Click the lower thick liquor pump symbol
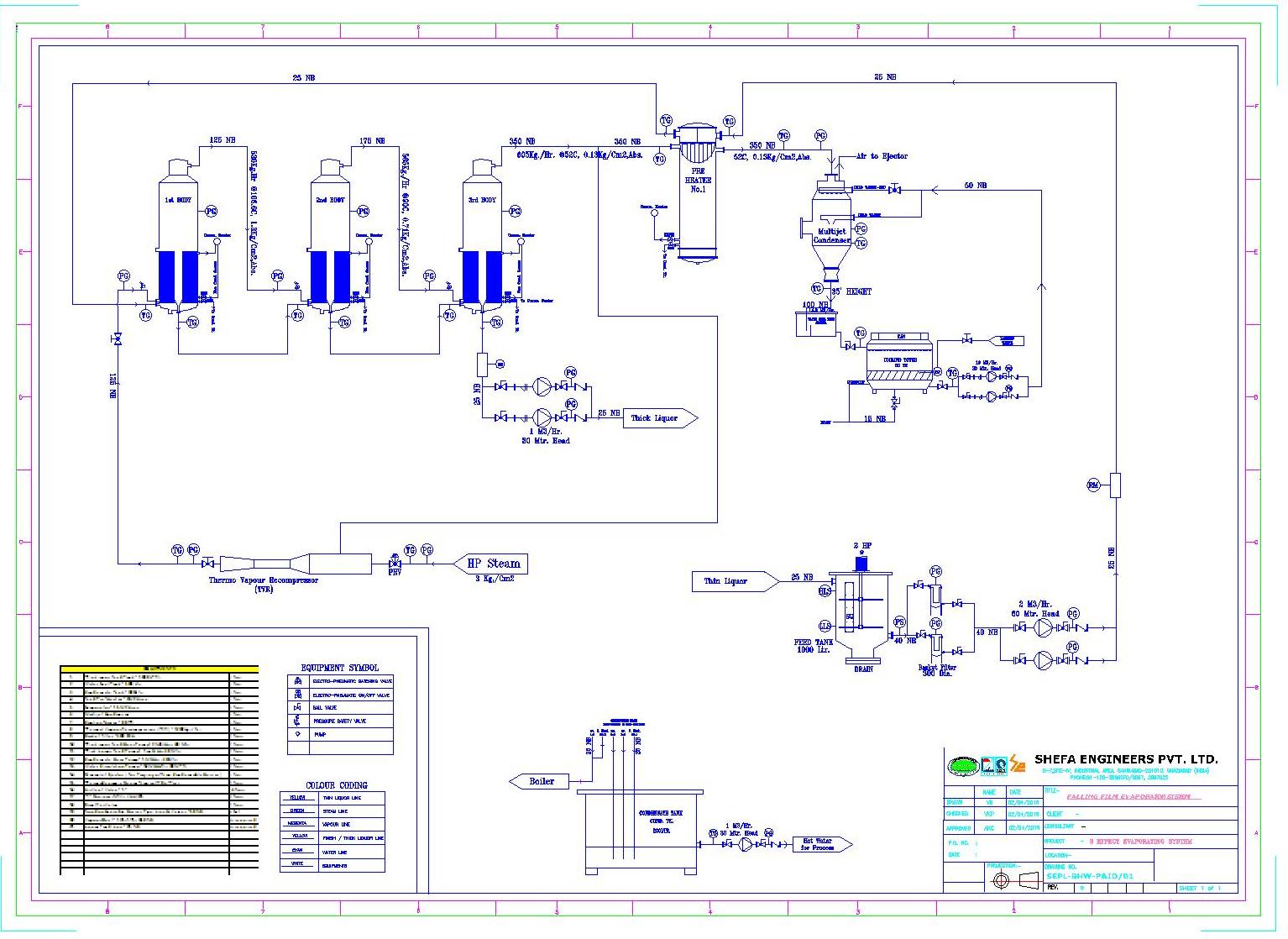Viewport: 1288px width, 939px height. [542, 417]
